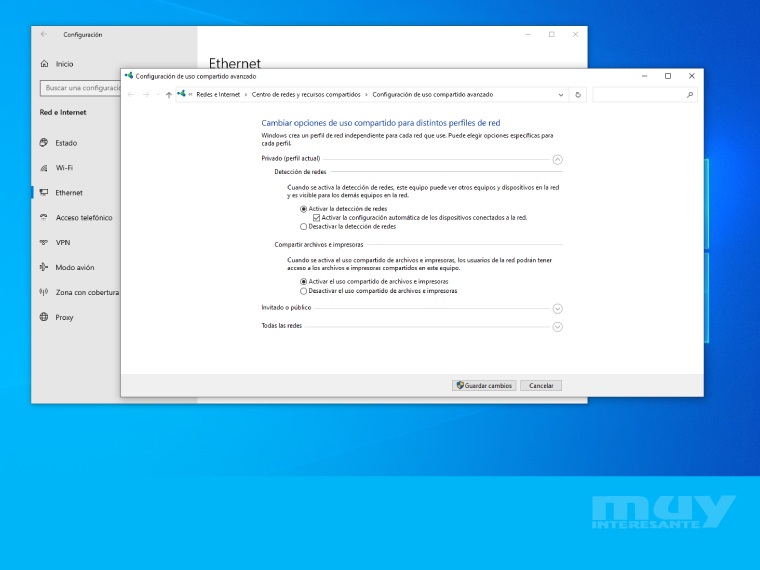Screen dimensions: 760x570
Task: Click the search box in sharing window
Action: click(x=645, y=95)
